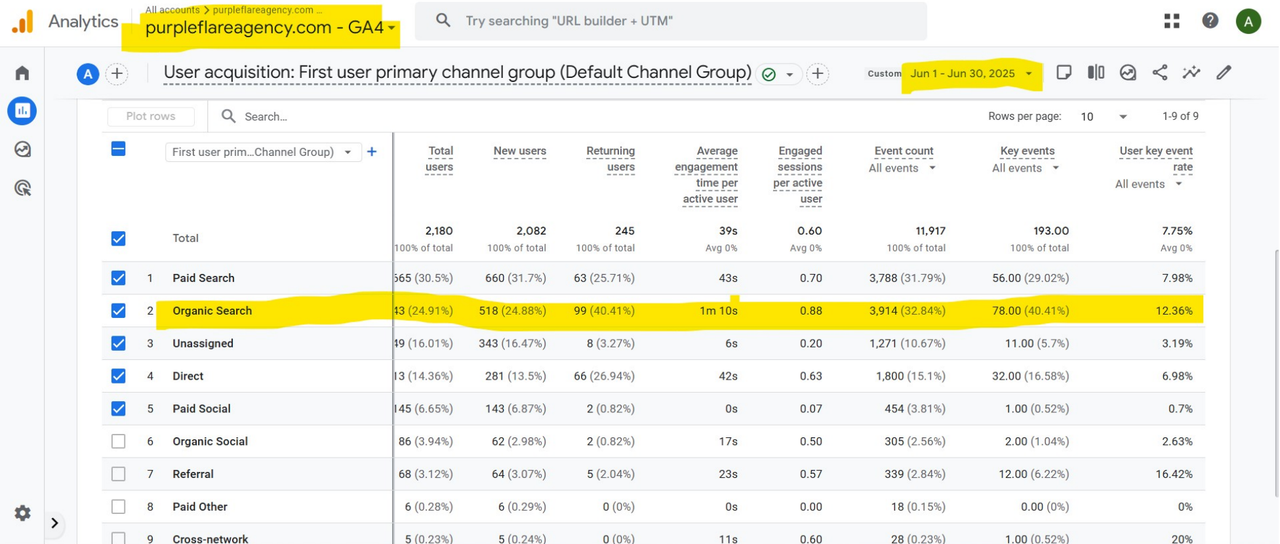Customize report pencil icon
Viewport: 1280px width, 544px height.
(1223, 73)
